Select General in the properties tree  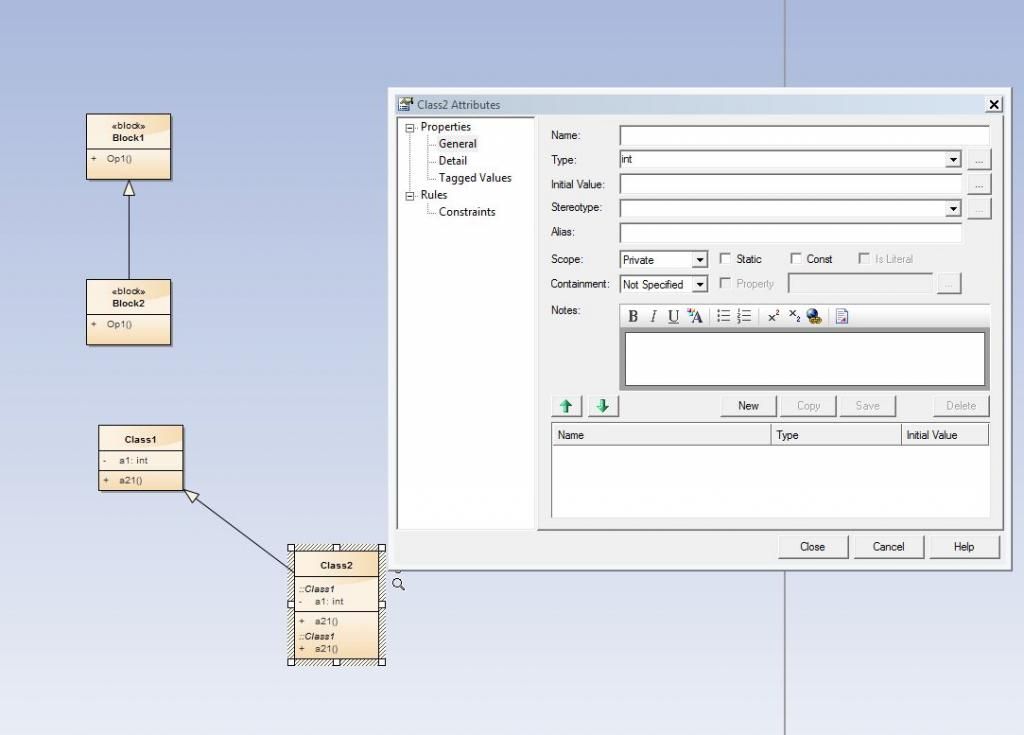pos(457,144)
